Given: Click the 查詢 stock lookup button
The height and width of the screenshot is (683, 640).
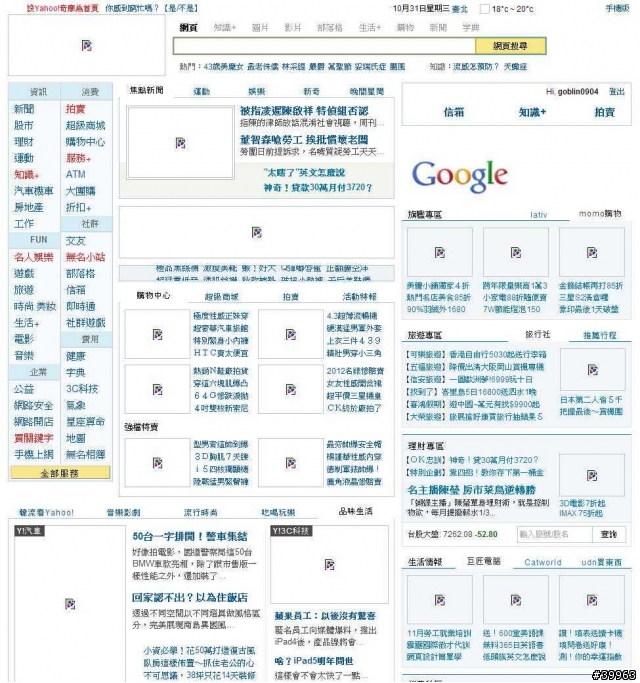Looking at the screenshot, I should pos(609,534).
